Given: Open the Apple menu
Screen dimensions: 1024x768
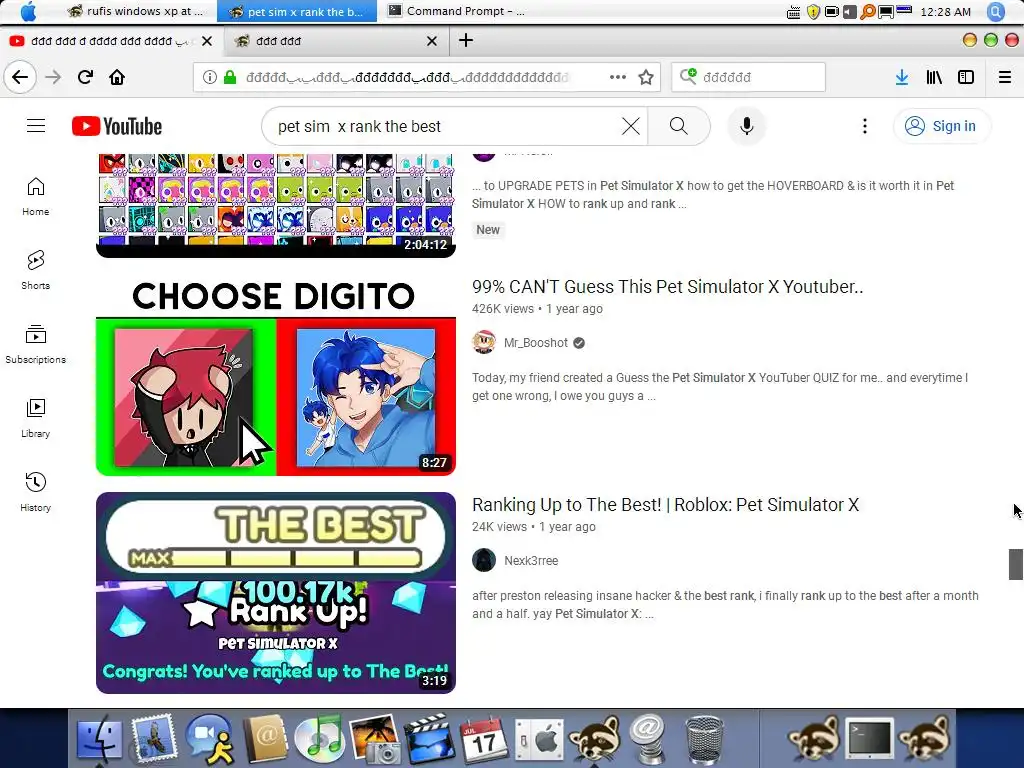Looking at the screenshot, I should pos(29,11).
